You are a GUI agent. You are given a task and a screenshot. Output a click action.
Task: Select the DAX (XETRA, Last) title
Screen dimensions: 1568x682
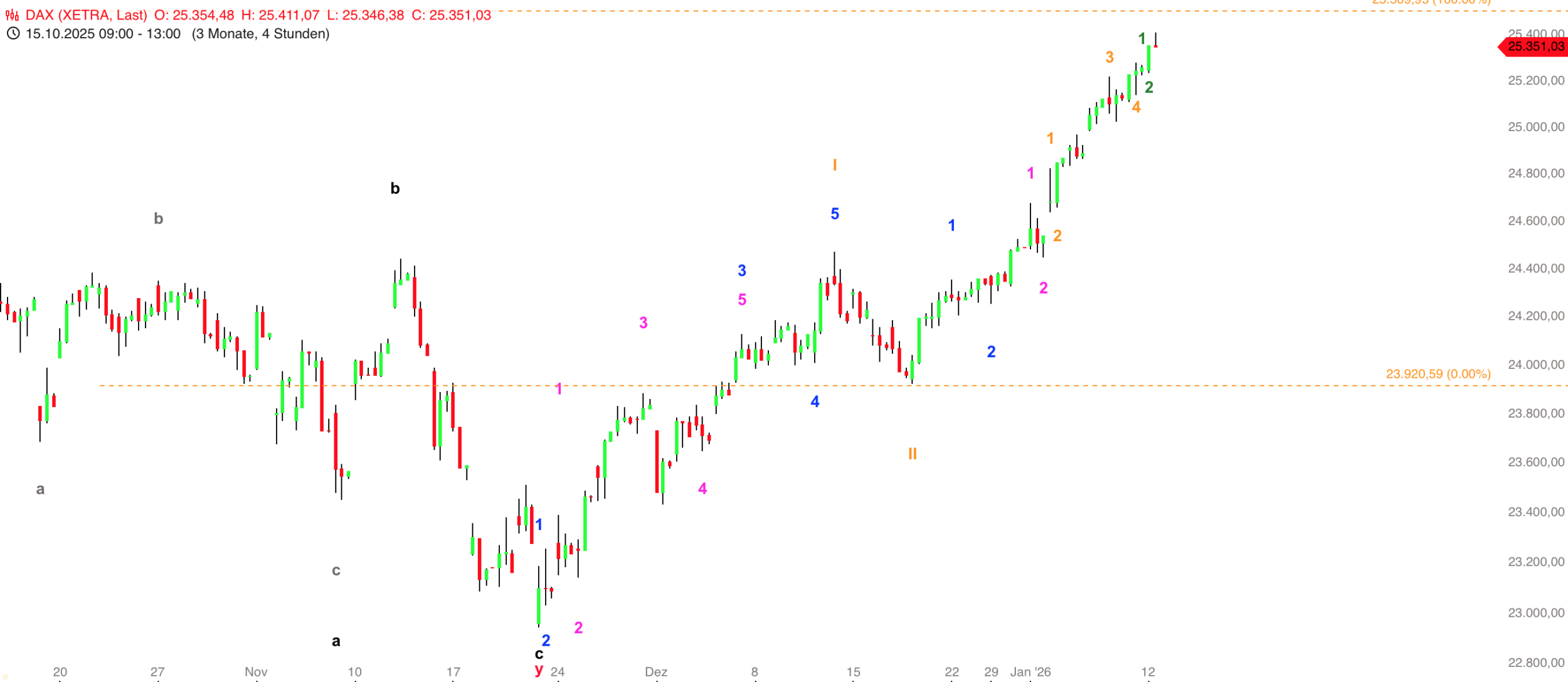click(x=86, y=15)
